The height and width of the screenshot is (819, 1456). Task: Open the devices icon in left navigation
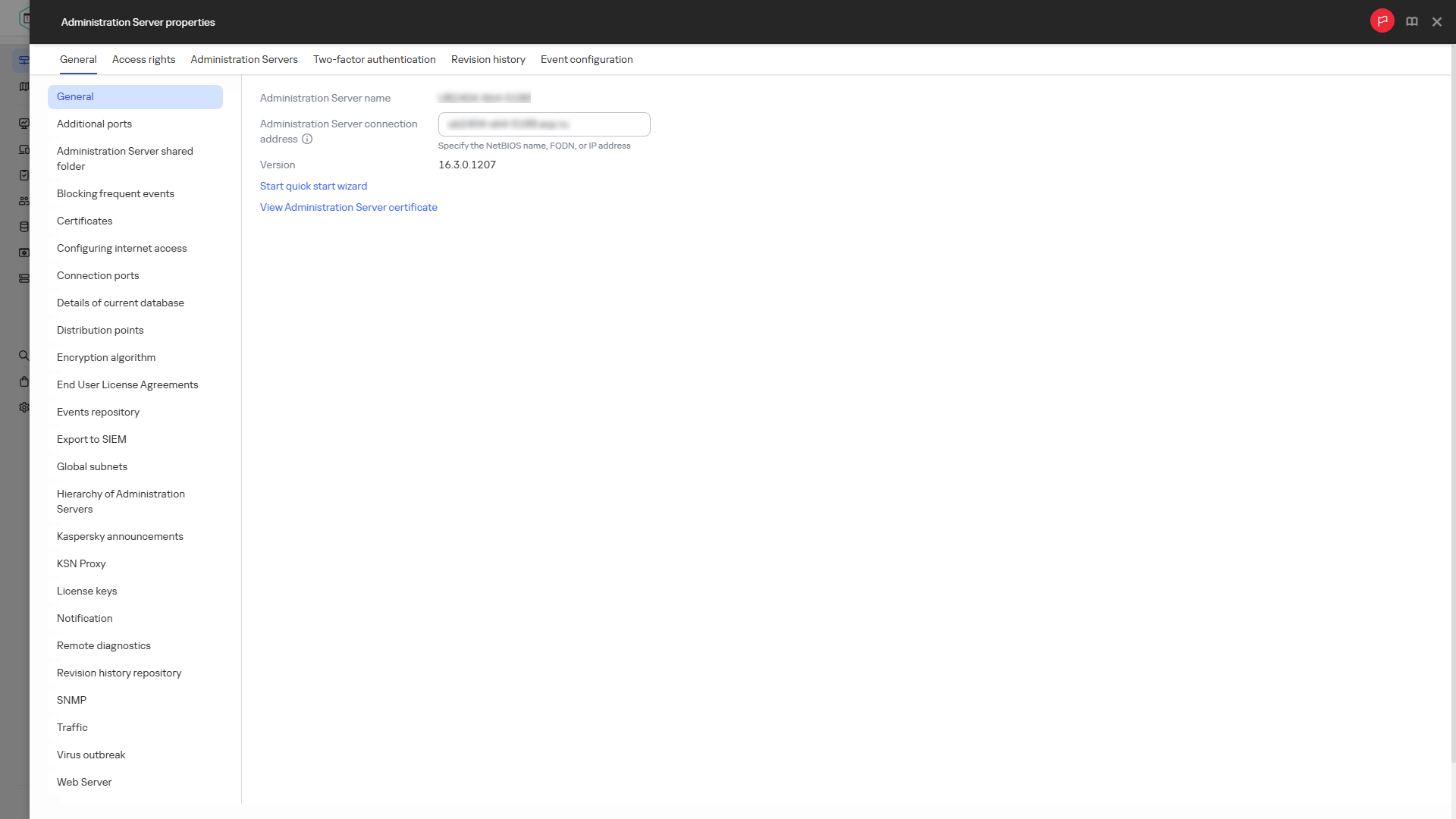(x=24, y=149)
